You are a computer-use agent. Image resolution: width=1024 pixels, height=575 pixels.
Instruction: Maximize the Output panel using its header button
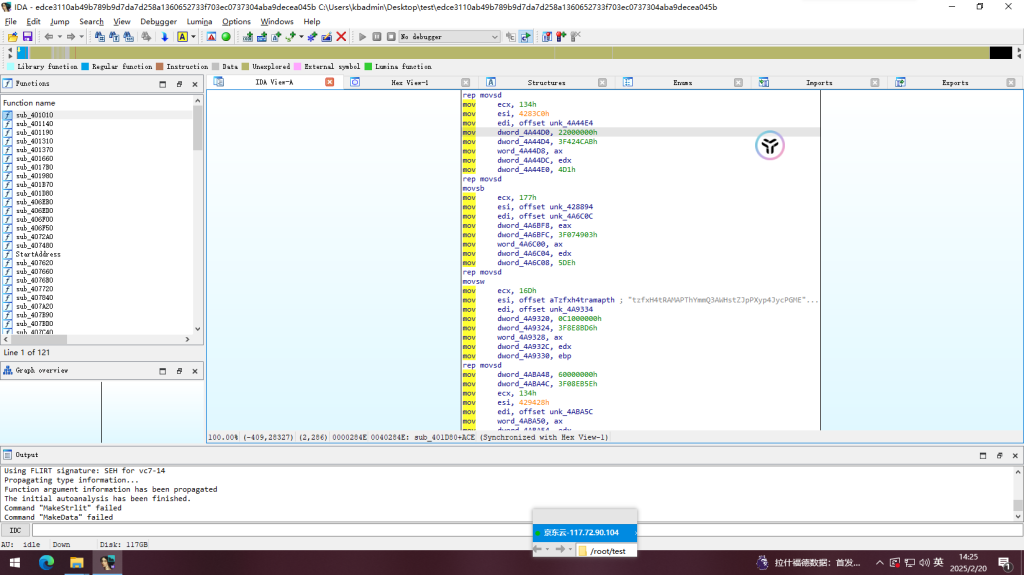pyautogui.click(x=983, y=455)
